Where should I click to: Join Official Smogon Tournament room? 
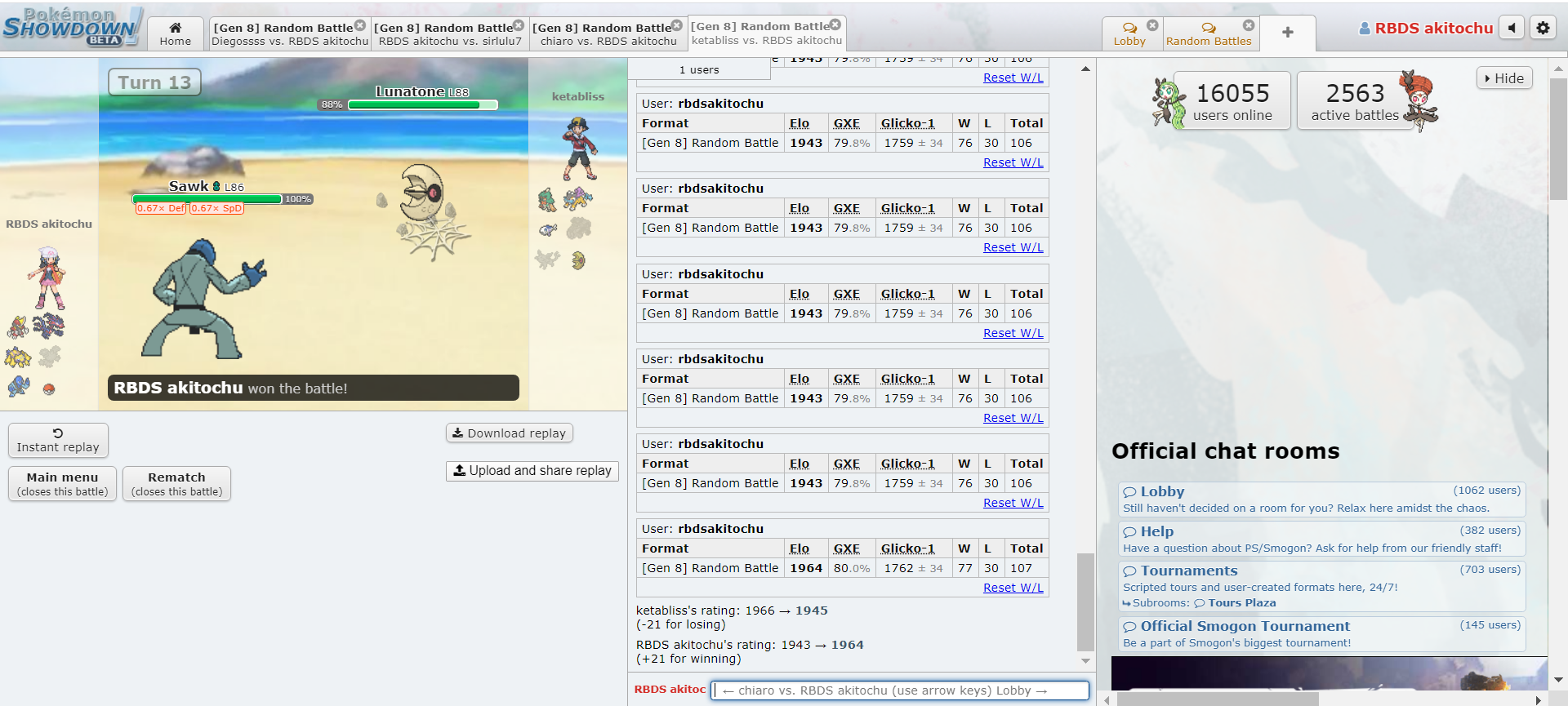click(x=1321, y=634)
